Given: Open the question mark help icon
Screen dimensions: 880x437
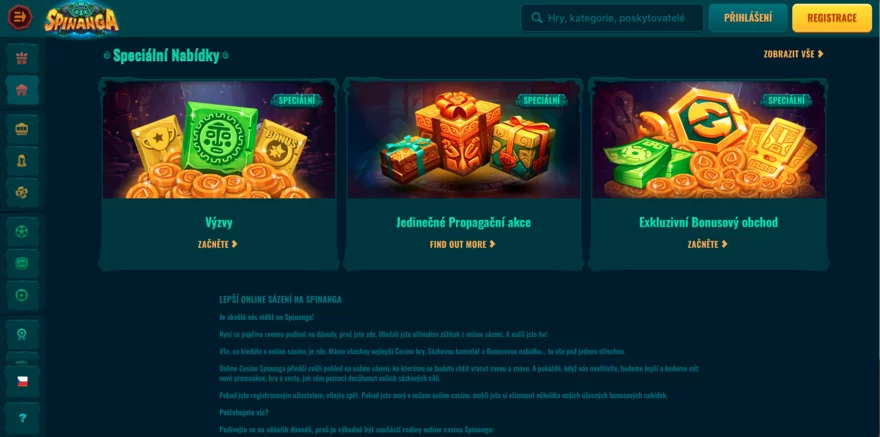Looking at the screenshot, I should [x=22, y=417].
